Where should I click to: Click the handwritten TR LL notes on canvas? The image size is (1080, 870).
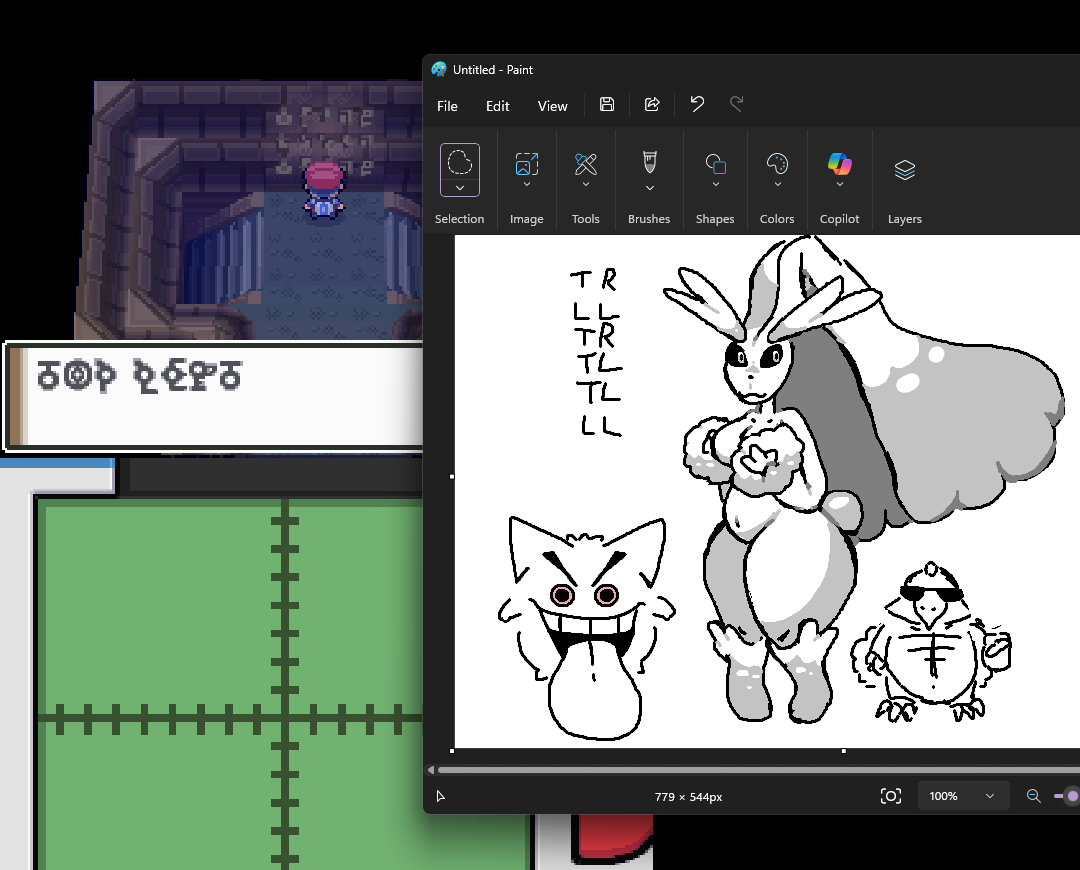pyautogui.click(x=596, y=351)
